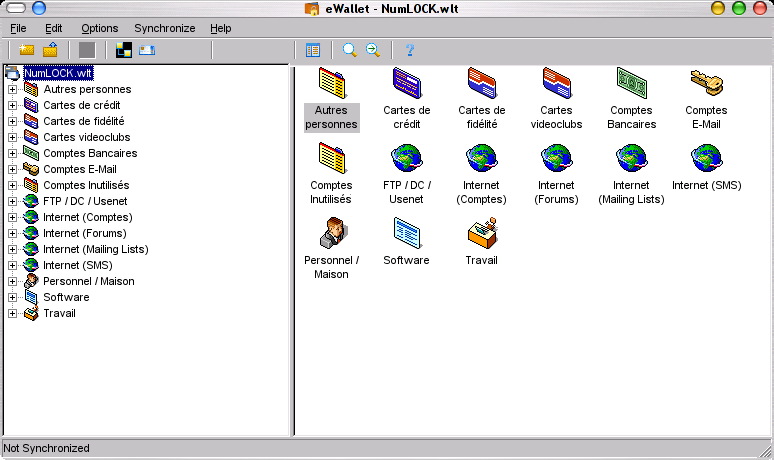Select the Software icon in right pane
The image size is (774, 460).
click(x=406, y=232)
